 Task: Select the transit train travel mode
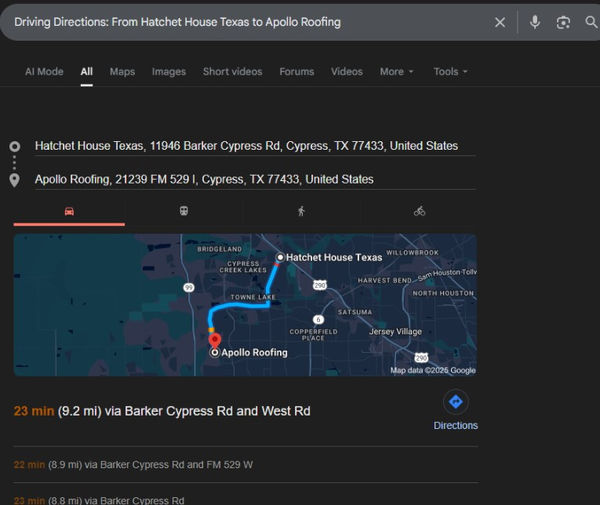coord(184,211)
